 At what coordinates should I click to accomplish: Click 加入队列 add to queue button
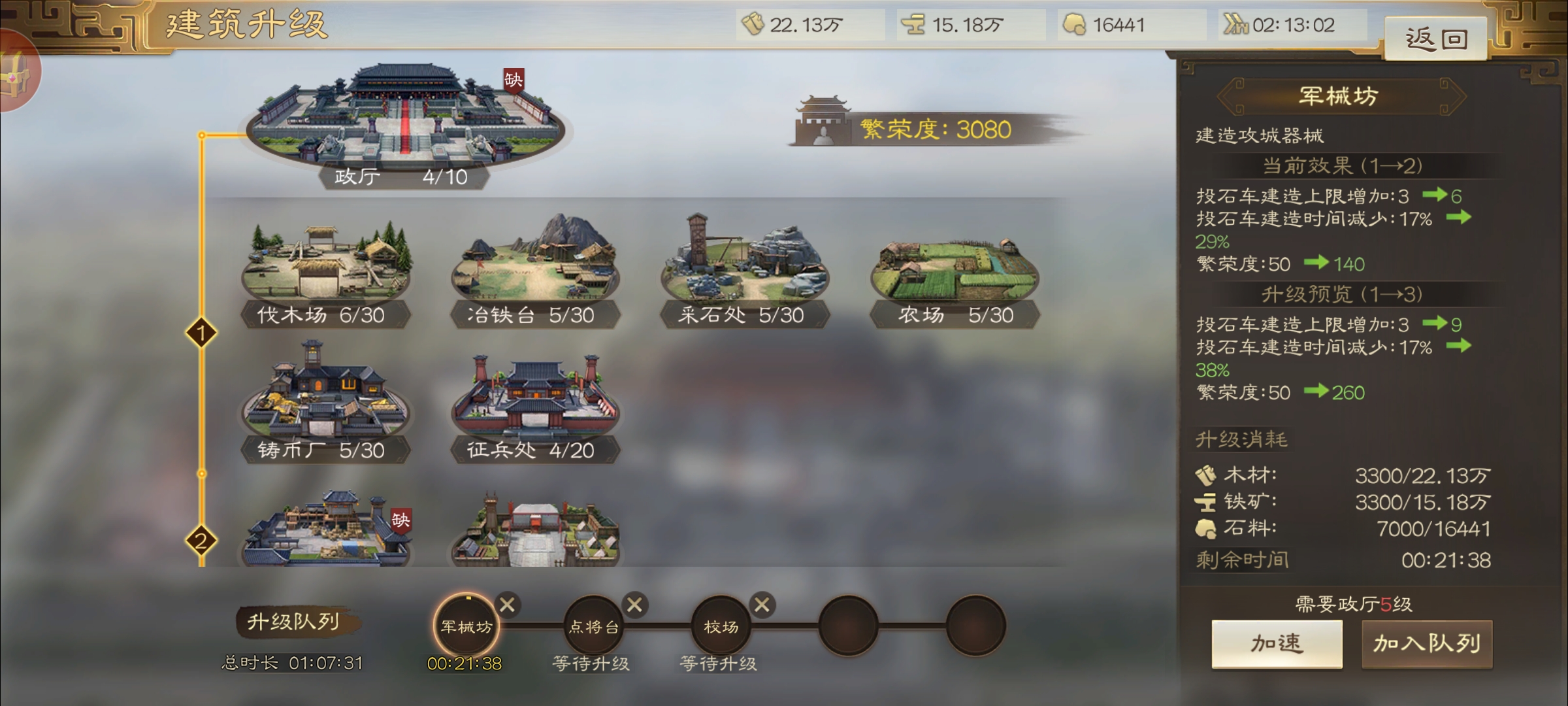(1427, 644)
